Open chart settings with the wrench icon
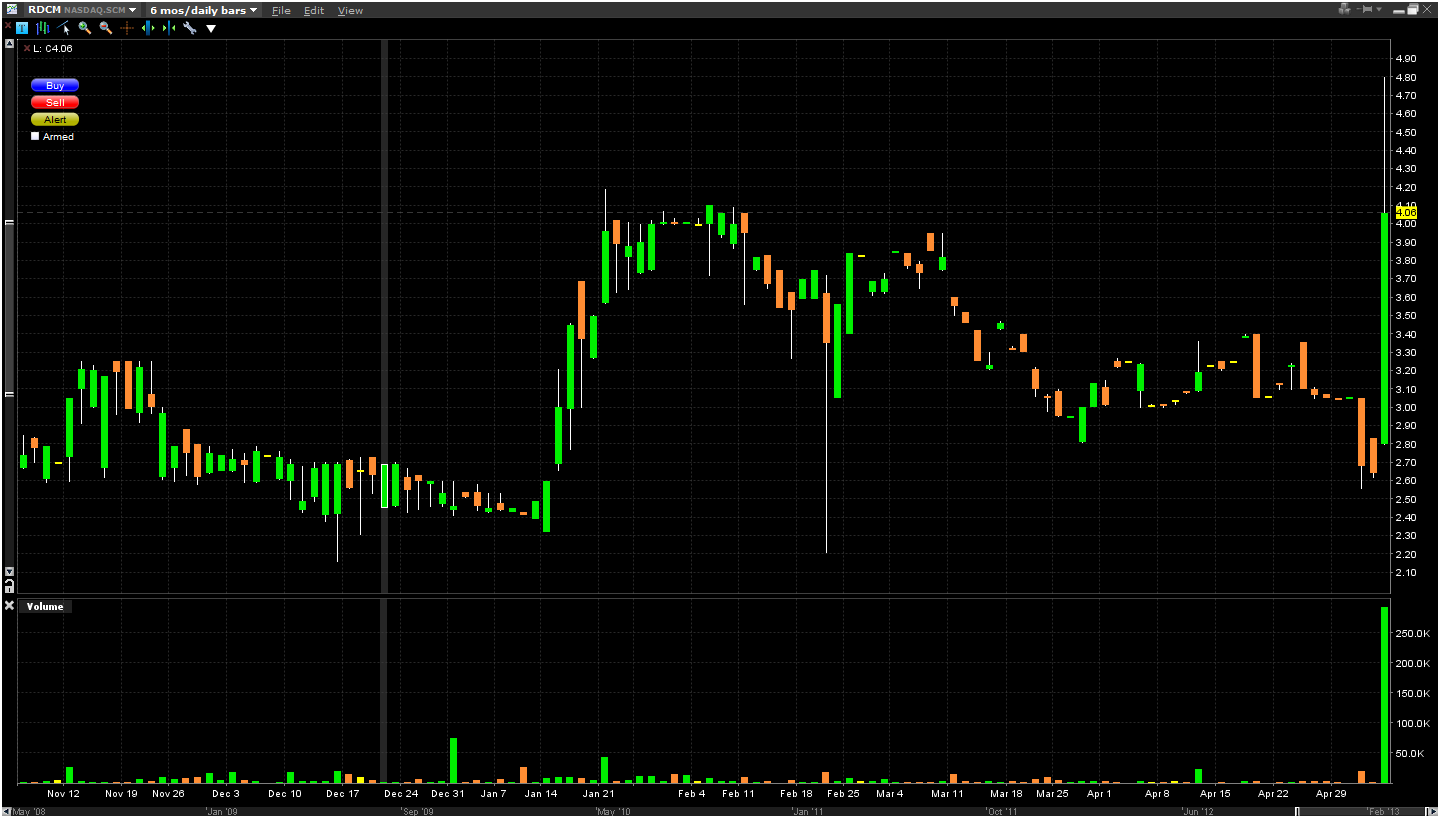 click(189, 28)
